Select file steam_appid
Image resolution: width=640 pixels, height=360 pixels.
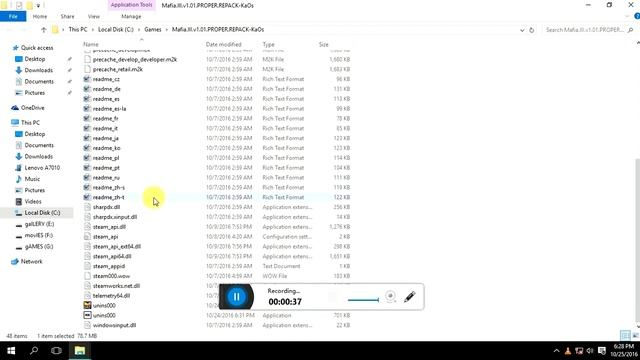pos(109,266)
